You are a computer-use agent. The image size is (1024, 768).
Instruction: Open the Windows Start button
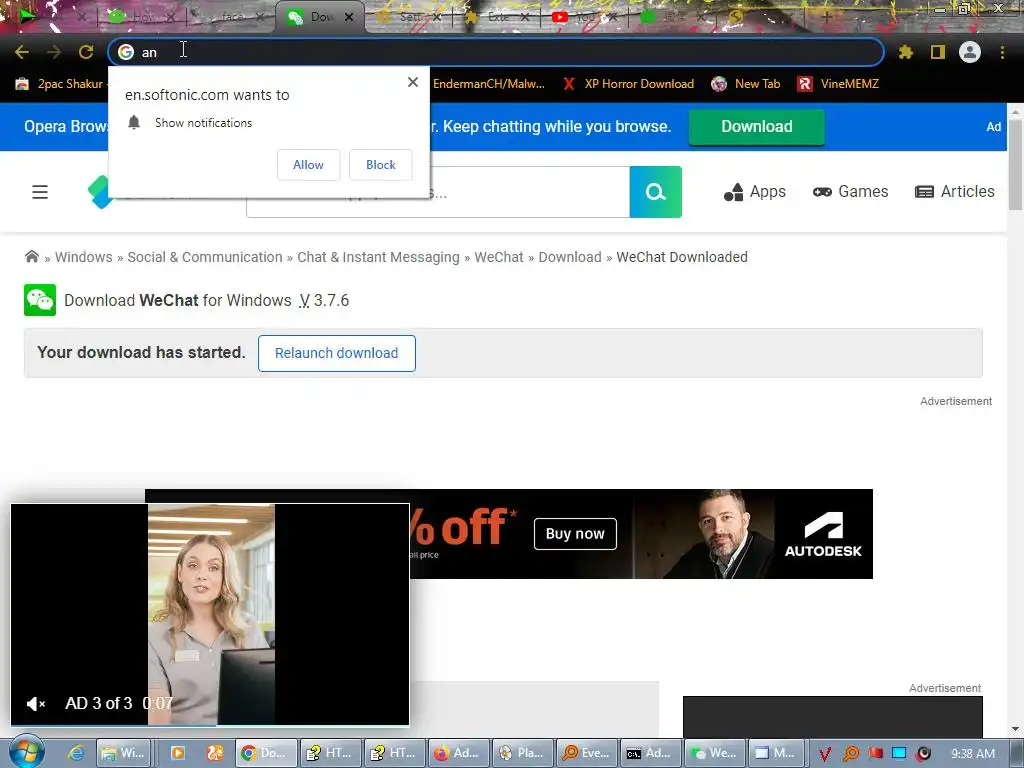coord(27,752)
